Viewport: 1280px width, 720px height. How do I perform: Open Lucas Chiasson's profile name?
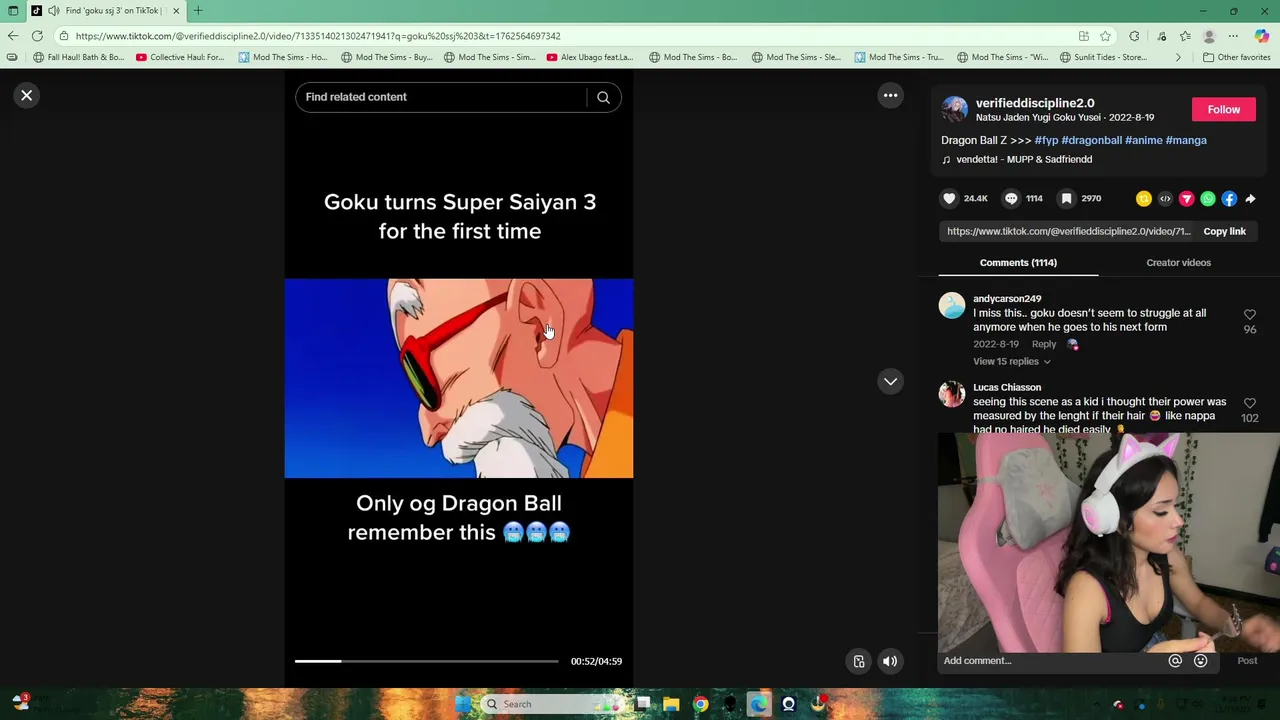tap(1007, 388)
